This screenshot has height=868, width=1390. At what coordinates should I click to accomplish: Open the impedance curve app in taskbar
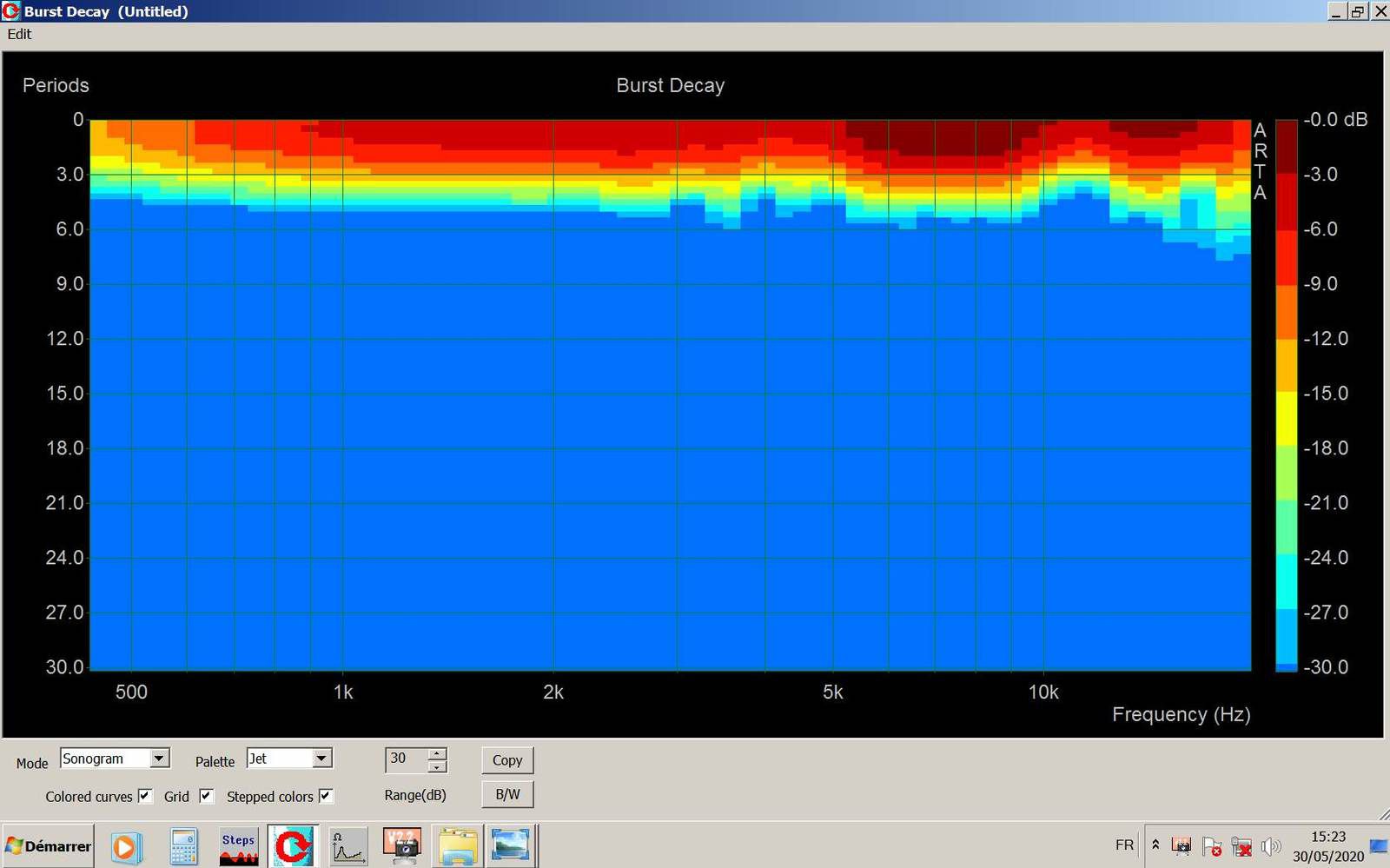tap(347, 846)
